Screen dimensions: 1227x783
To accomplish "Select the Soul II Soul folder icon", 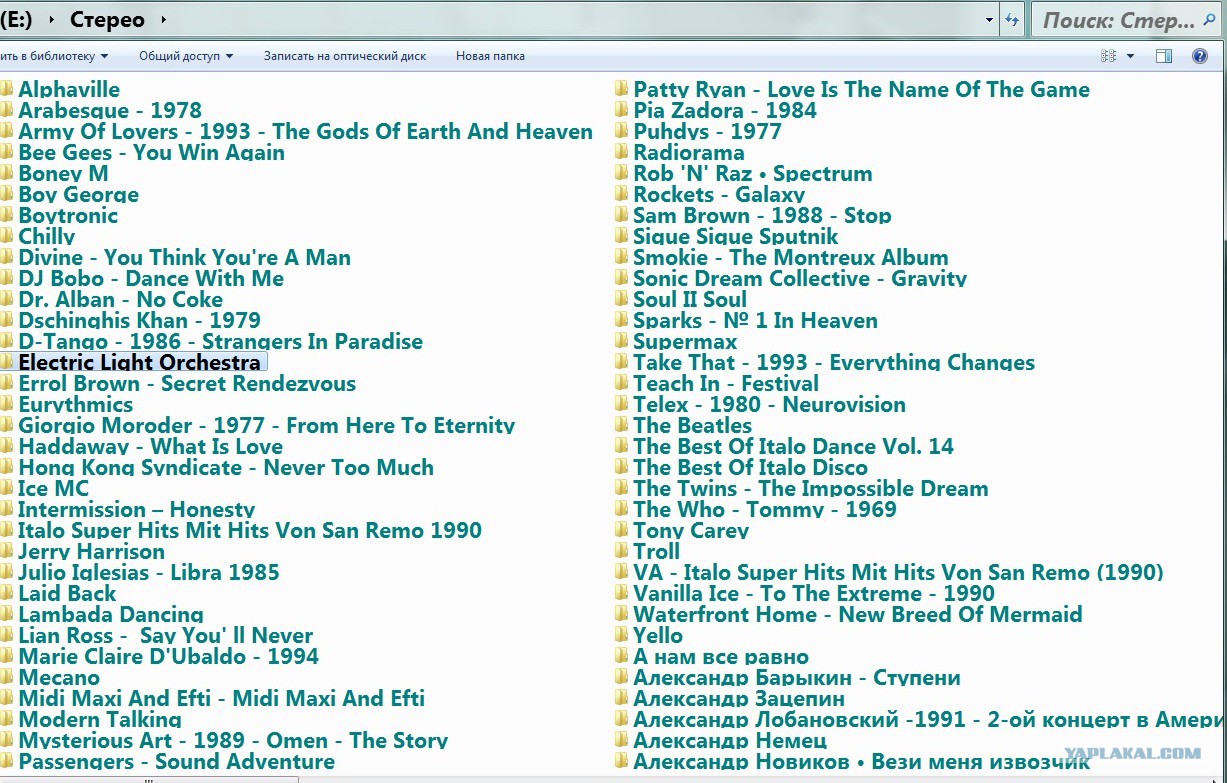I will [x=621, y=298].
